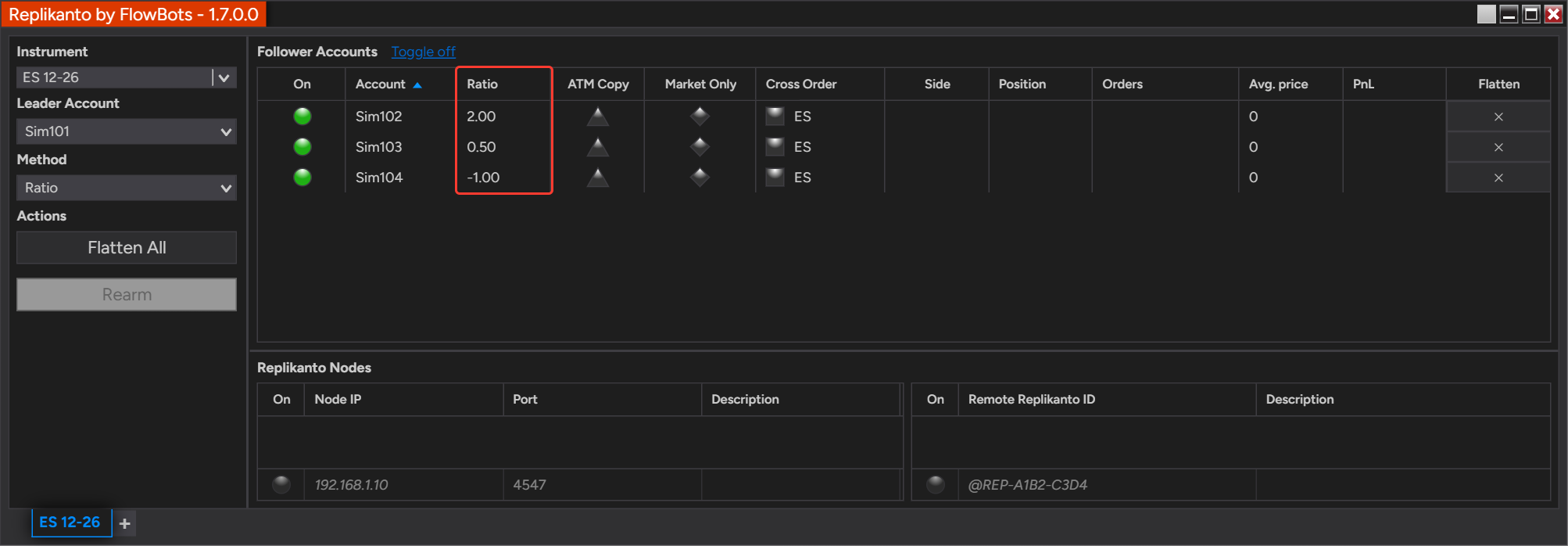Click the PnL column header
The width and height of the screenshot is (1568, 546).
click(1394, 84)
